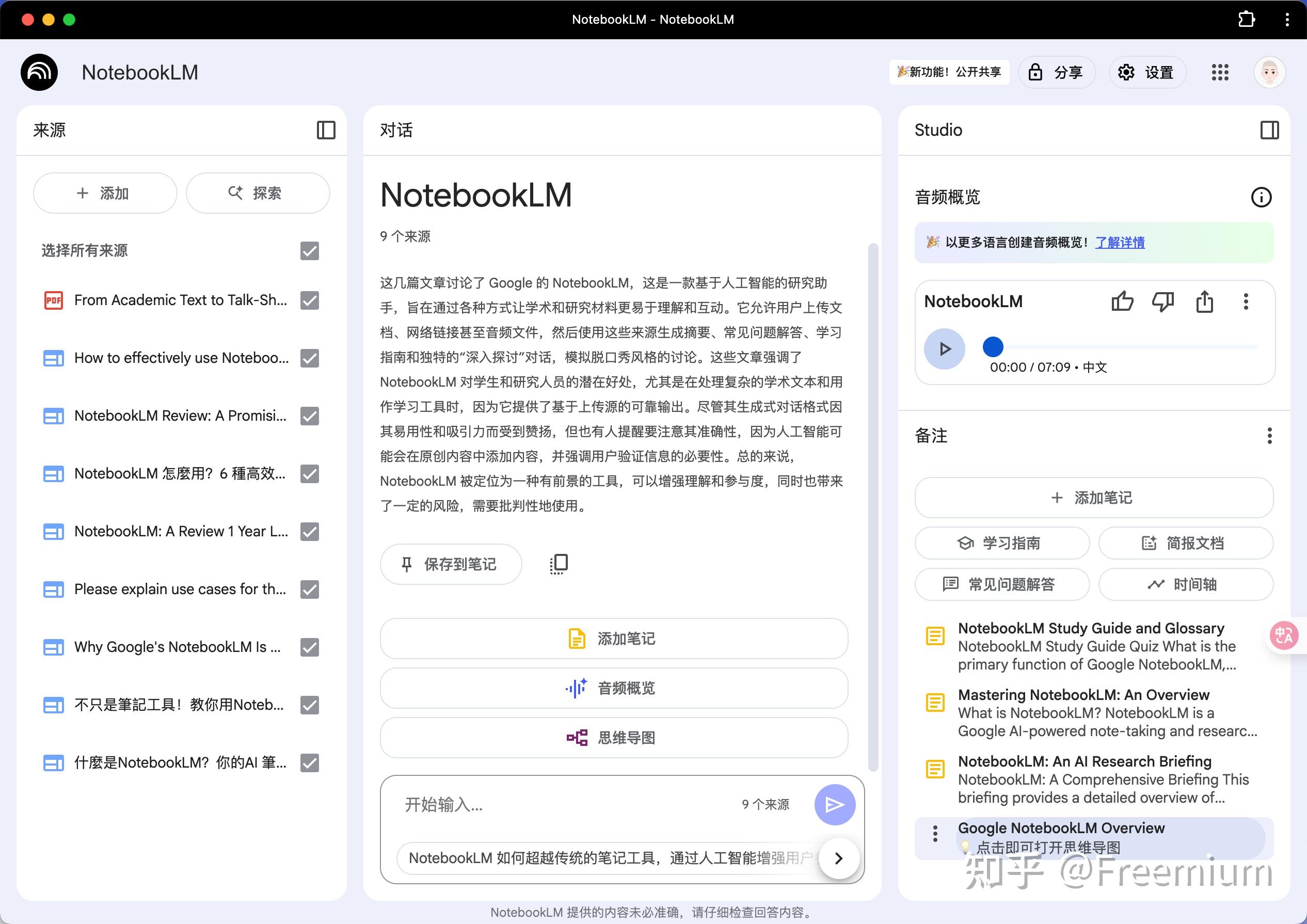Select suggested question NotebookLM 如何超越传统的笔记工具
The width and height of the screenshot is (1307, 924).
point(609,858)
